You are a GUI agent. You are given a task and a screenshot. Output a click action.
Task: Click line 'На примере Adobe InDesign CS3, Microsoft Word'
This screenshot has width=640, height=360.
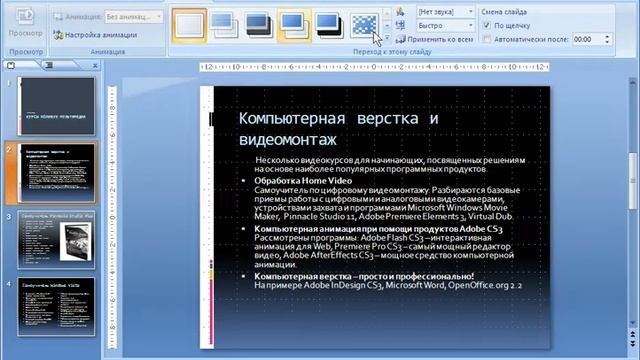coord(388,285)
